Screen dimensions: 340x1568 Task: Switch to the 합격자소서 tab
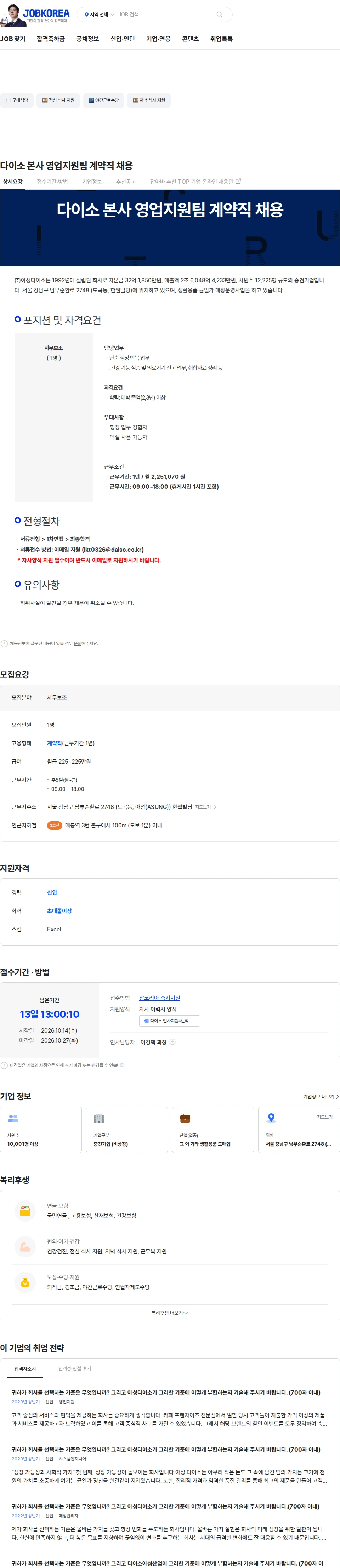[x=25, y=1369]
